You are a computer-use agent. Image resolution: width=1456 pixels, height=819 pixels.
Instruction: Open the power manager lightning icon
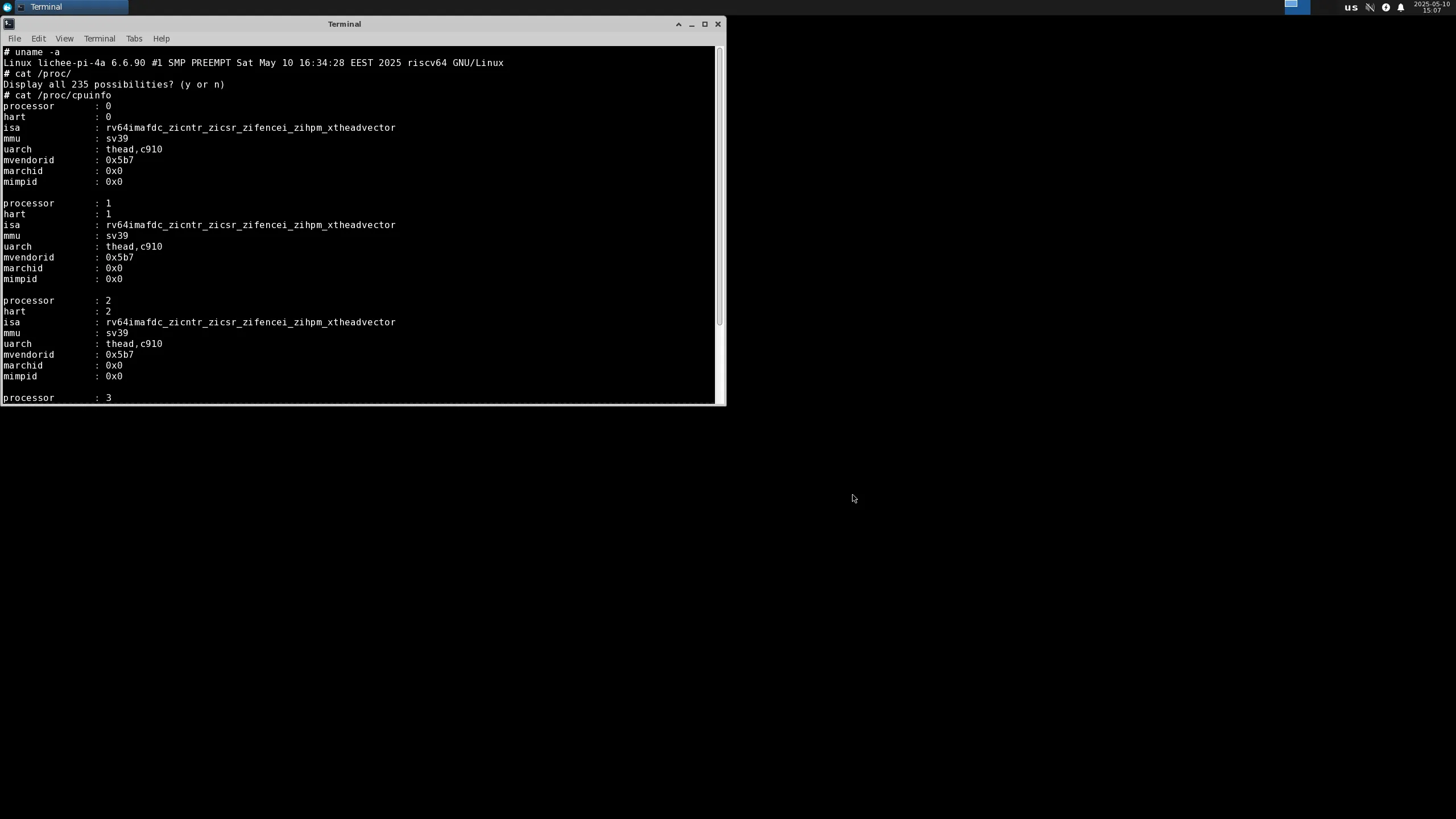[x=1385, y=7]
